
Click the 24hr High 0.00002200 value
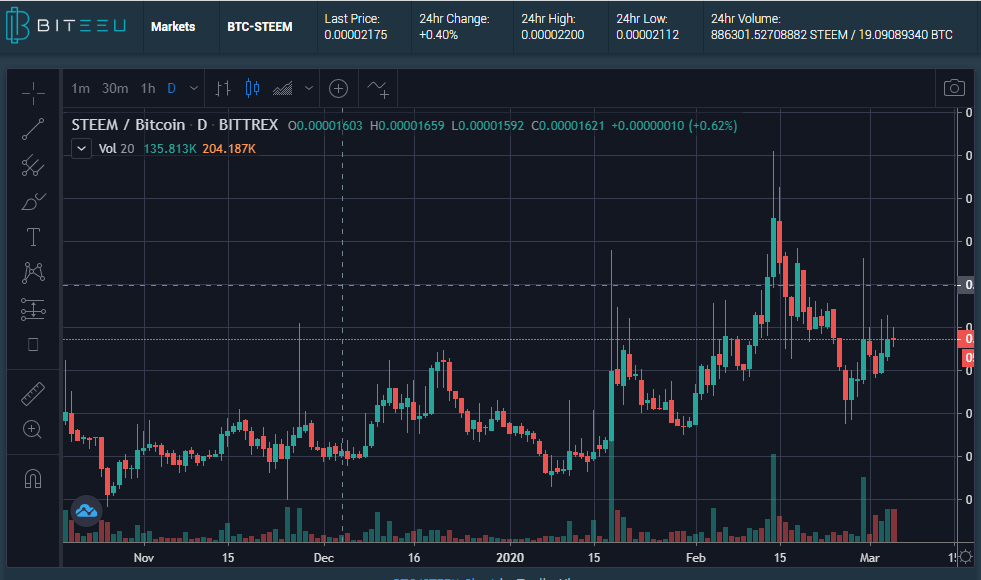pyautogui.click(x=552, y=35)
